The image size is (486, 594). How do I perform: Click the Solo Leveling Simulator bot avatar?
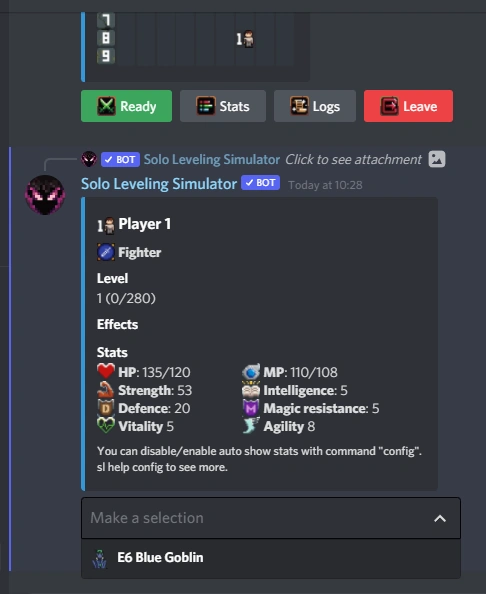[x=45, y=195]
